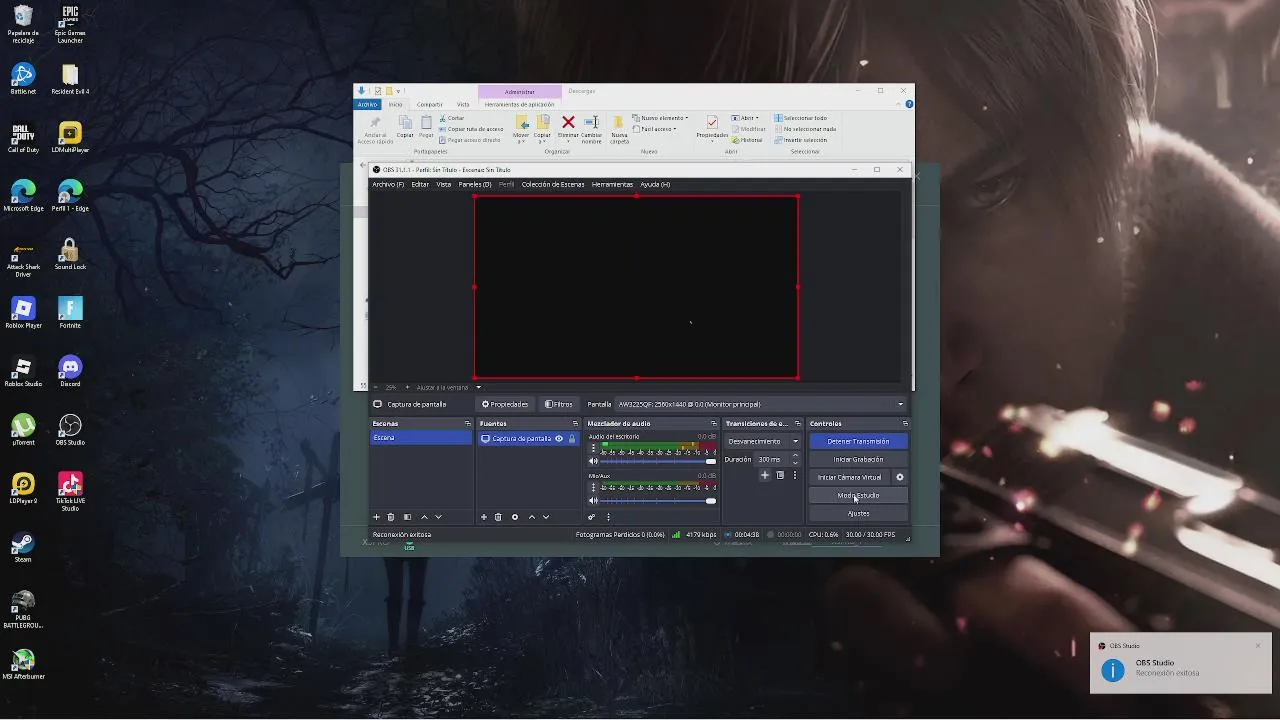Open Mic/Aux options dots
This screenshot has height=720, width=1280.
[x=593, y=488]
